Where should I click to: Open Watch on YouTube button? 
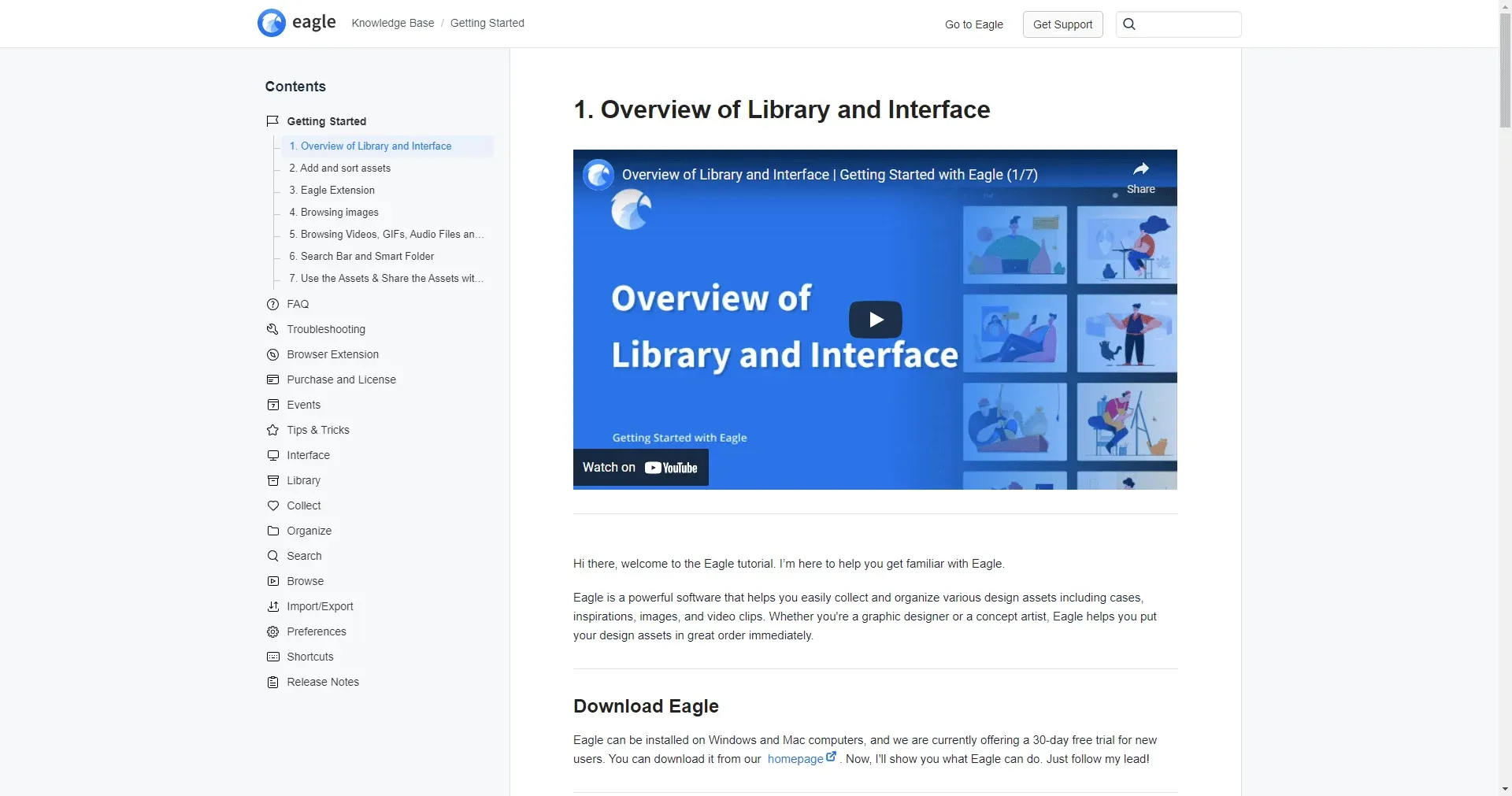tap(640, 467)
